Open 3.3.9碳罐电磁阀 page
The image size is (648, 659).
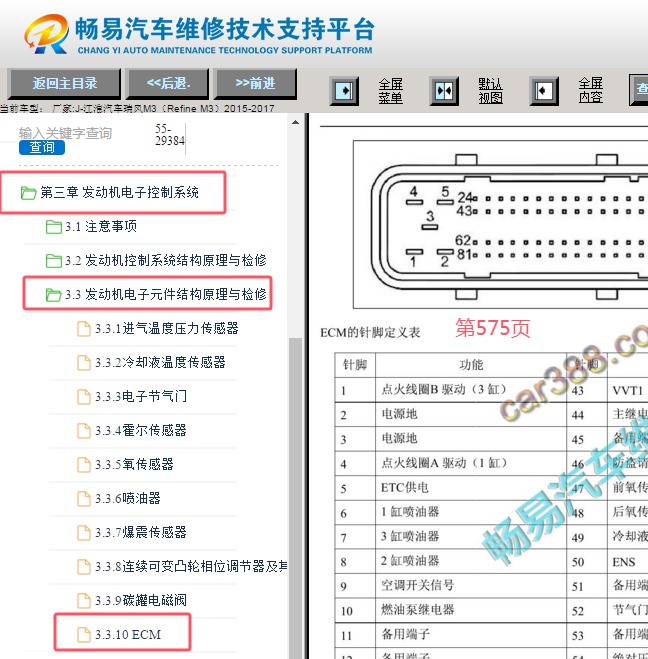tap(141, 601)
